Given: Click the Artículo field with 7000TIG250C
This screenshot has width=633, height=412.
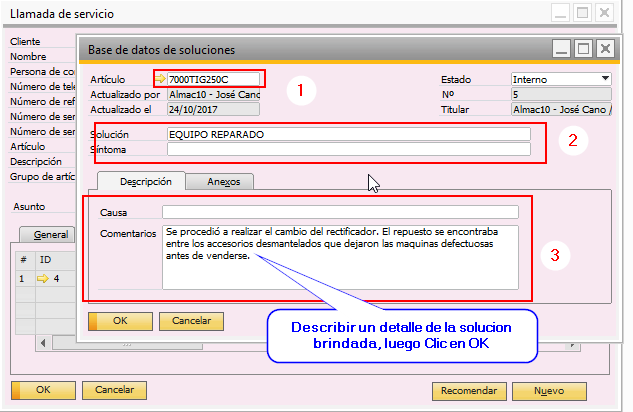Looking at the screenshot, I should [x=214, y=79].
